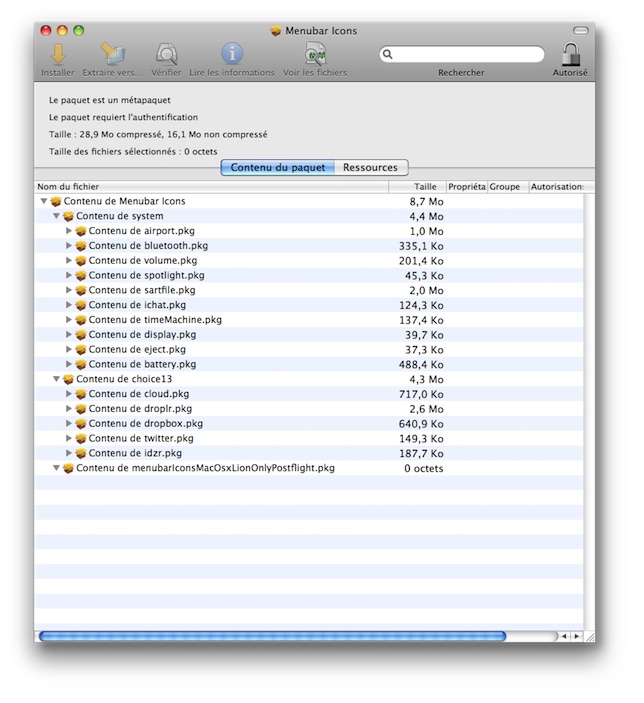Image resolution: width=644 pixels, height=703 pixels.
Task: Click the Voir les fichiers icon
Action: 315,54
